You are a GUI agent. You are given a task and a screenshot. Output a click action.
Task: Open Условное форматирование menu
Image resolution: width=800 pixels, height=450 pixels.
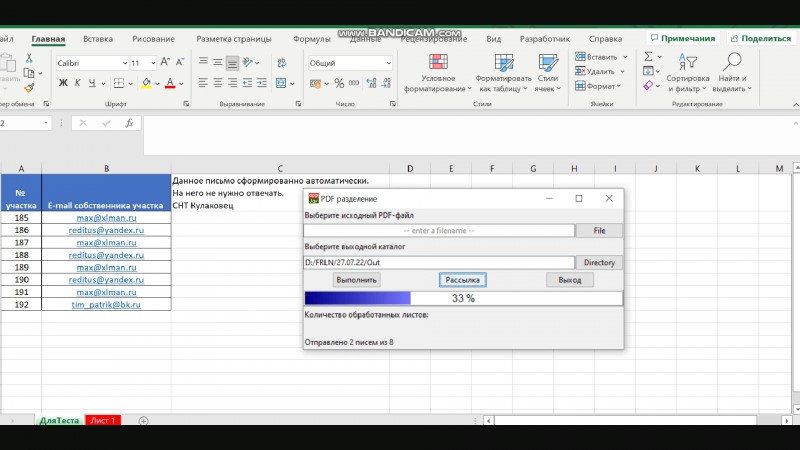coord(438,73)
